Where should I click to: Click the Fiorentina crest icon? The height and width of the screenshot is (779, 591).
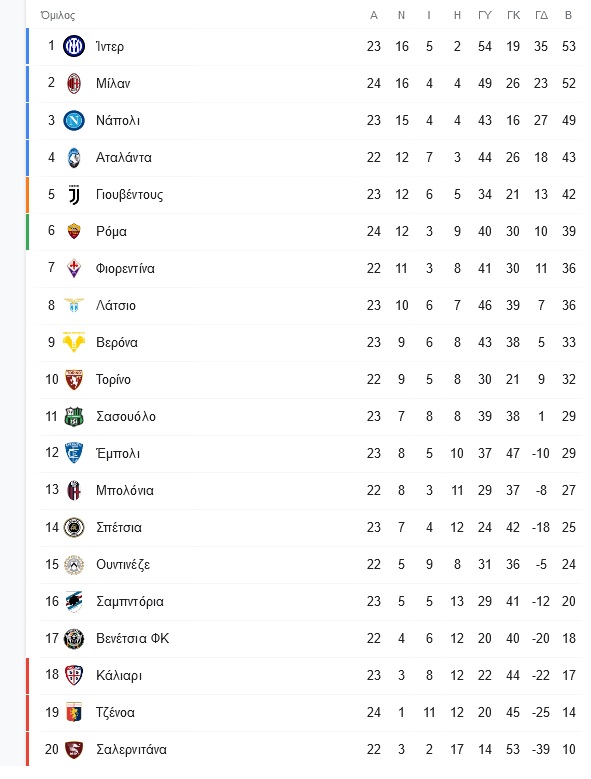pyautogui.click(x=74, y=268)
